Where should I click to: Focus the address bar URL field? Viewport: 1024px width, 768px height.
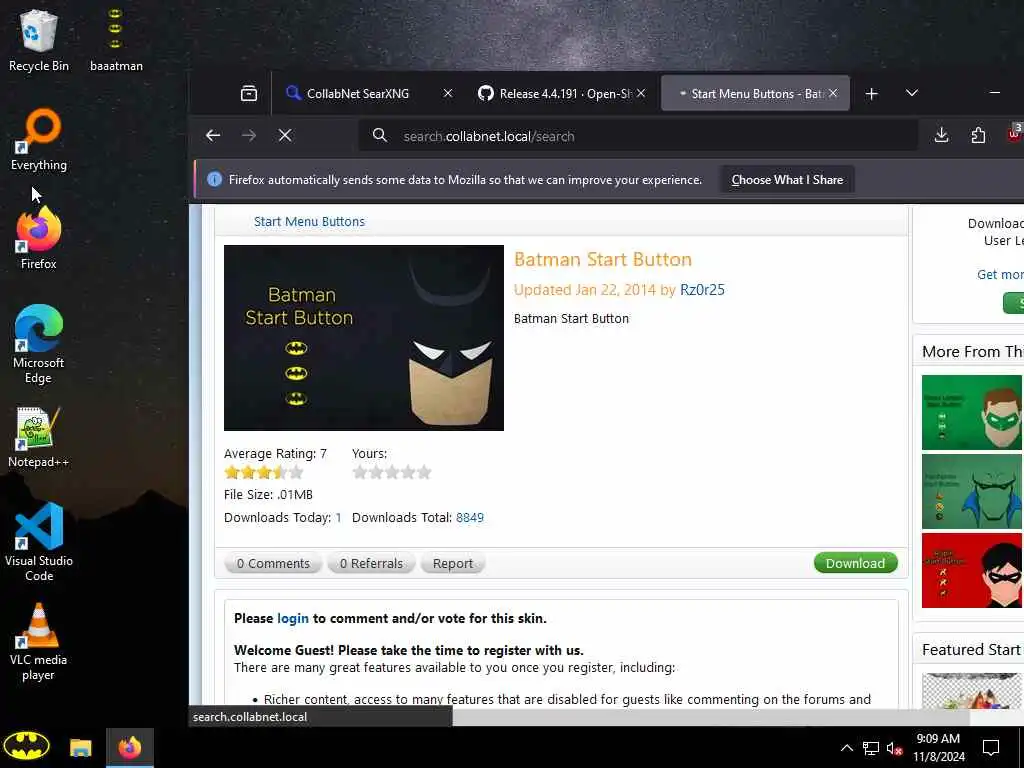pyautogui.click(x=637, y=136)
